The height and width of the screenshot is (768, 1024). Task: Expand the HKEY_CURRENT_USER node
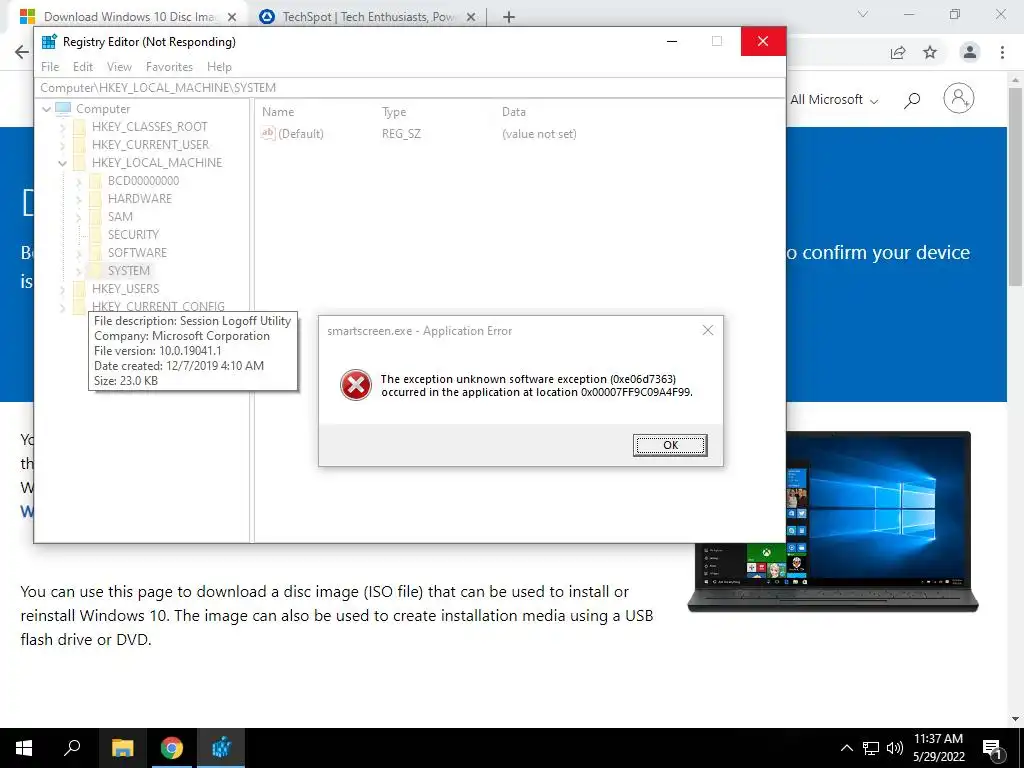pos(63,145)
